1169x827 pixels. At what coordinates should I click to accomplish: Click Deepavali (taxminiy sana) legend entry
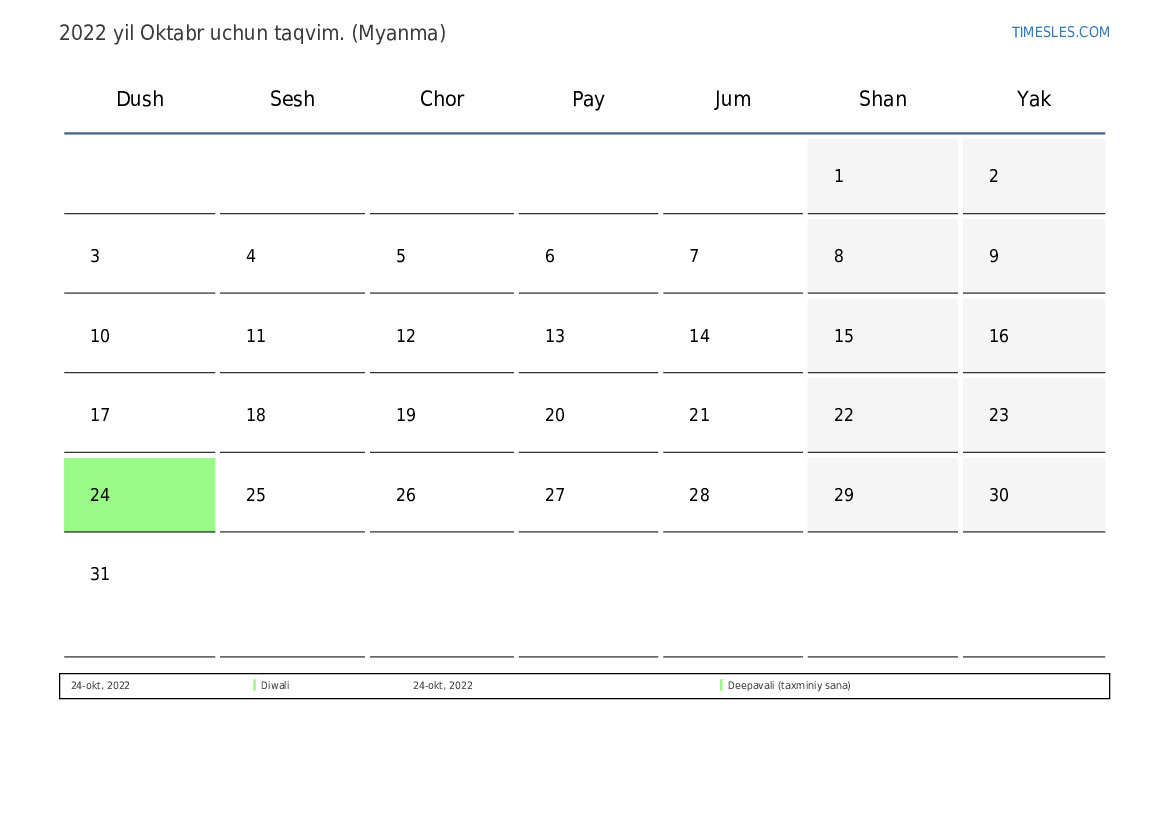789,686
